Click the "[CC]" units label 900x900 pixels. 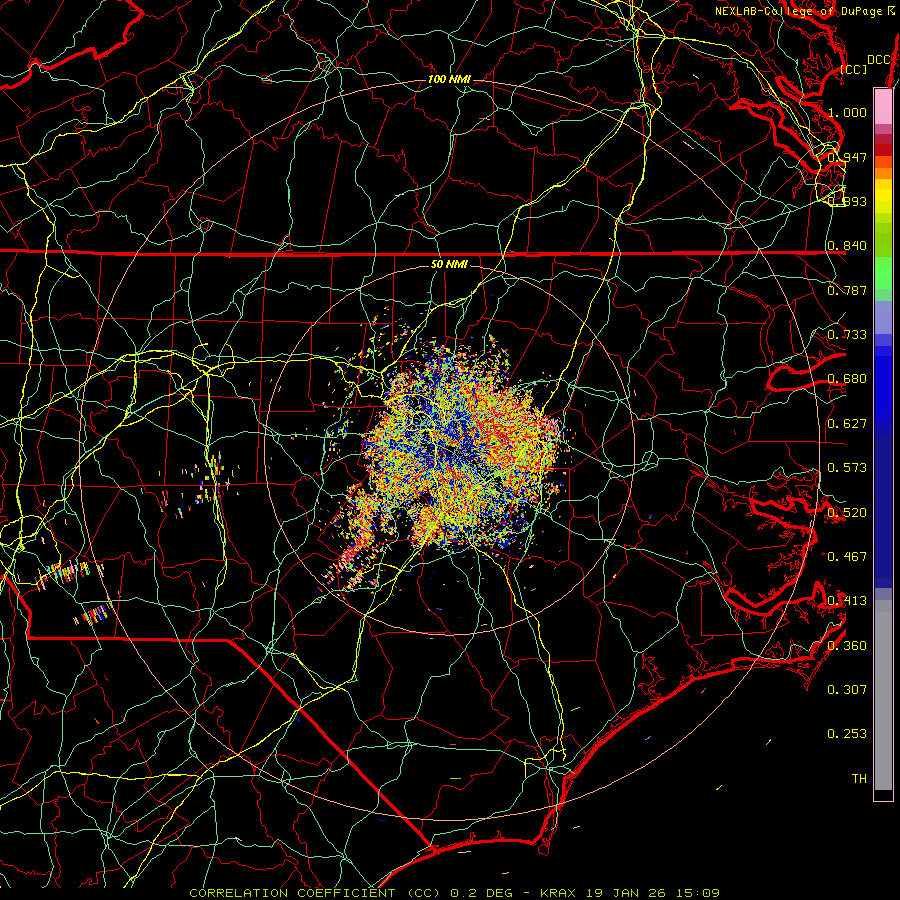pyautogui.click(x=854, y=69)
